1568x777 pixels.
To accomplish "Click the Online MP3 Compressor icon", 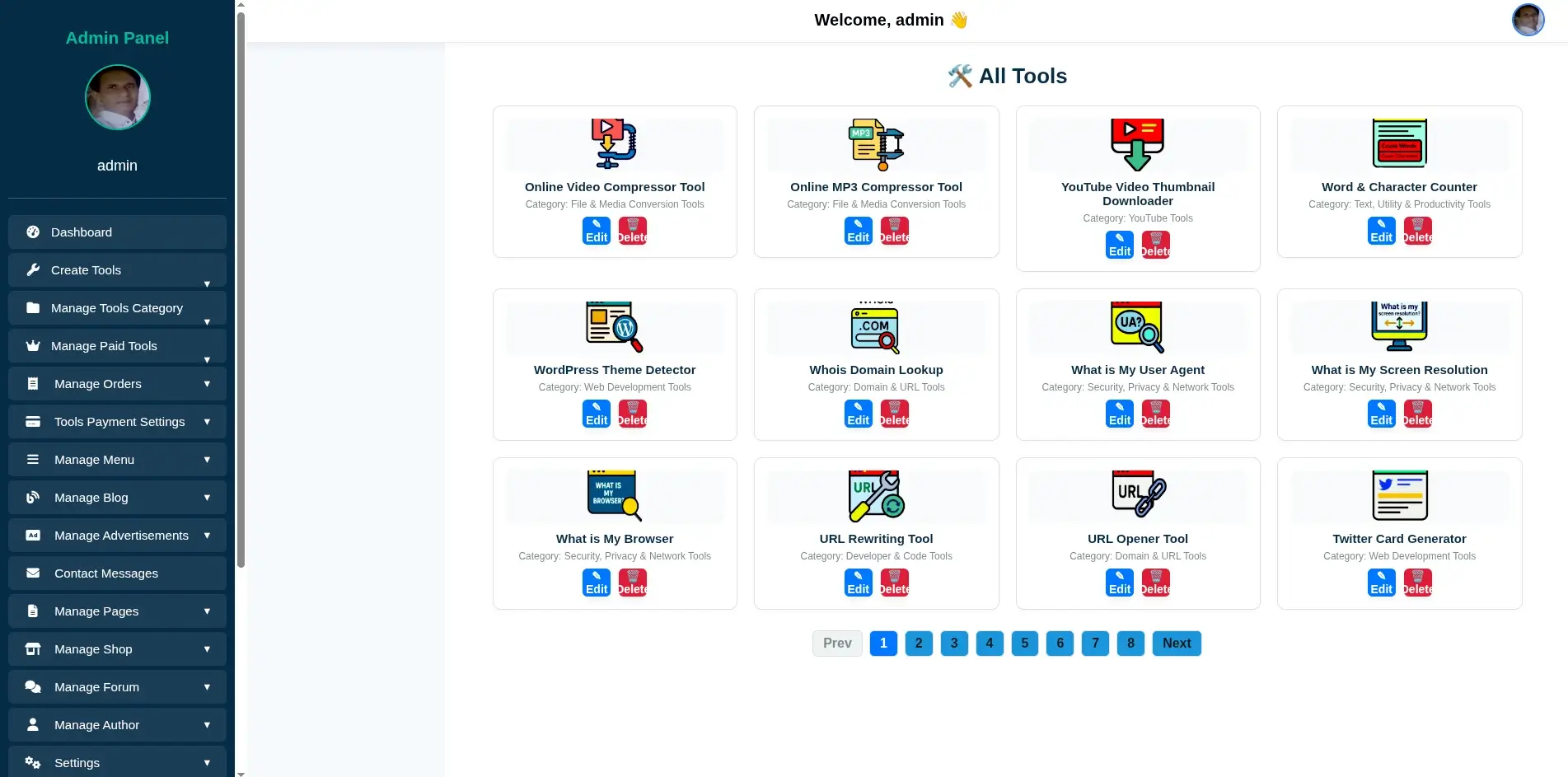I will coord(876,144).
